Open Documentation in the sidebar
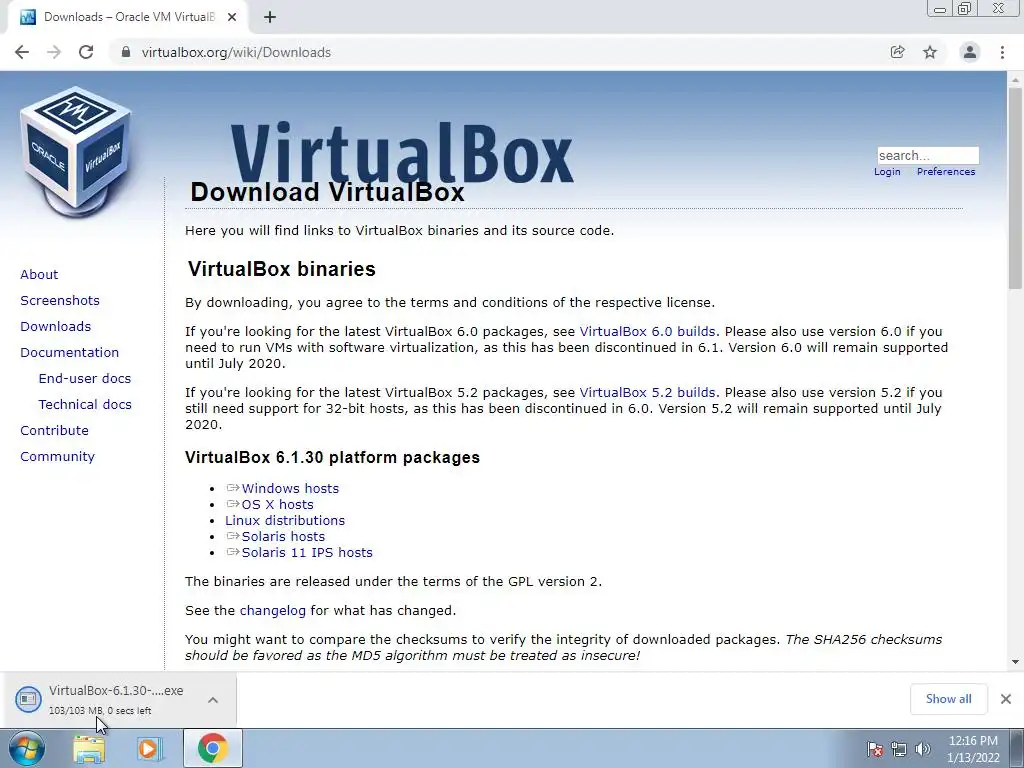1024x768 pixels. (x=69, y=353)
